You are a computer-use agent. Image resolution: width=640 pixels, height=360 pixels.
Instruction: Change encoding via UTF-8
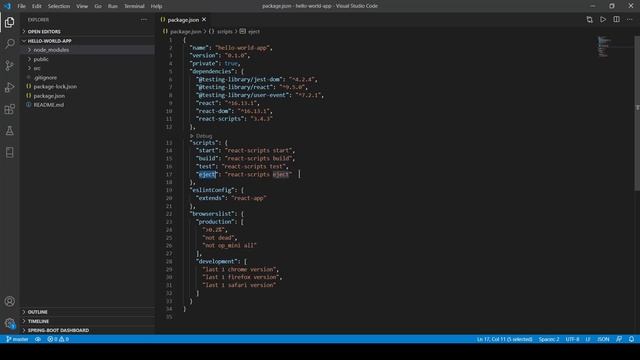(573, 339)
